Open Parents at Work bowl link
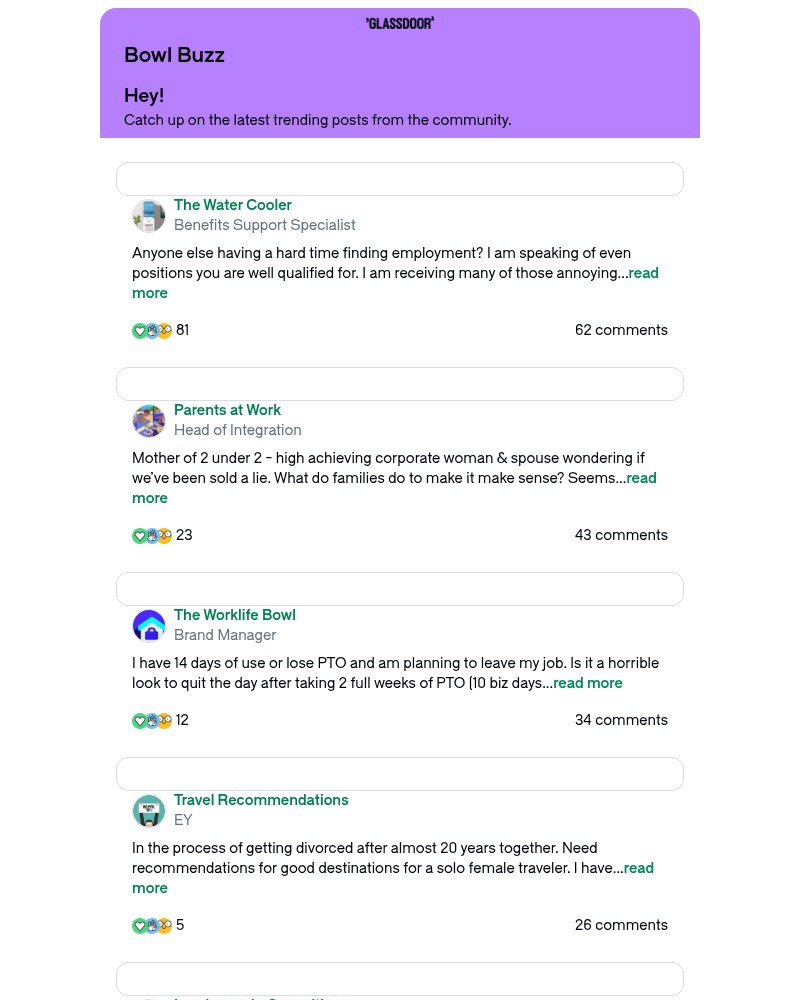Screen dimensions: 800x1000 click(227, 410)
